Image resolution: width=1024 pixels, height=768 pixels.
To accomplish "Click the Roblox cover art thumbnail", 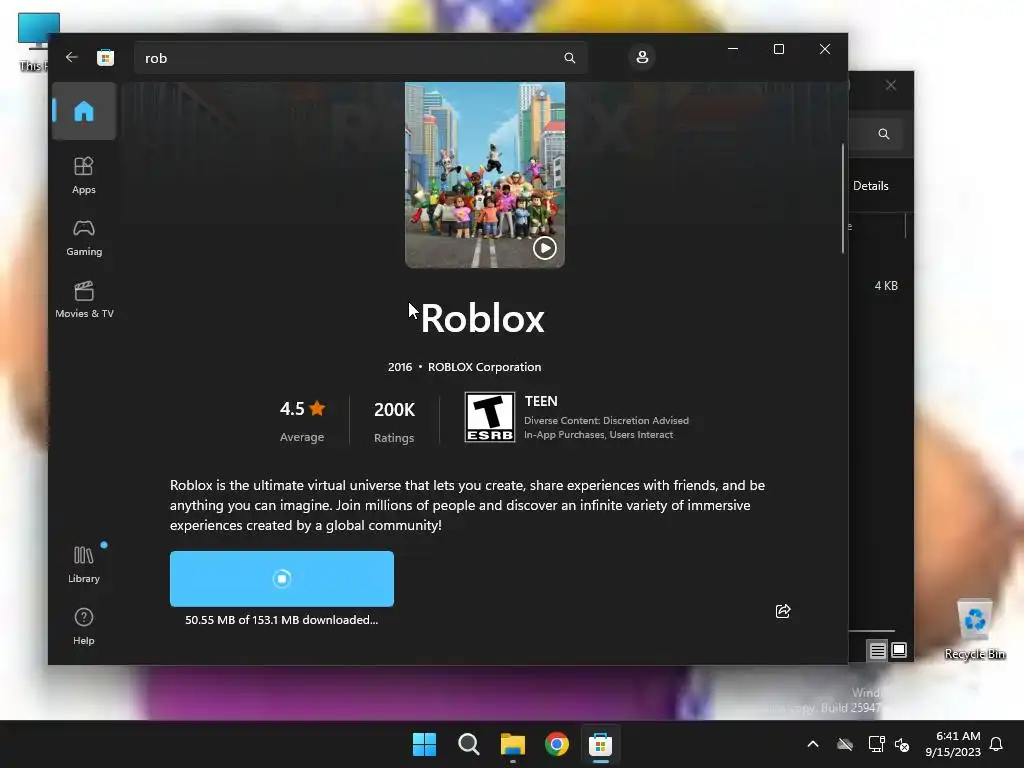I will (485, 174).
